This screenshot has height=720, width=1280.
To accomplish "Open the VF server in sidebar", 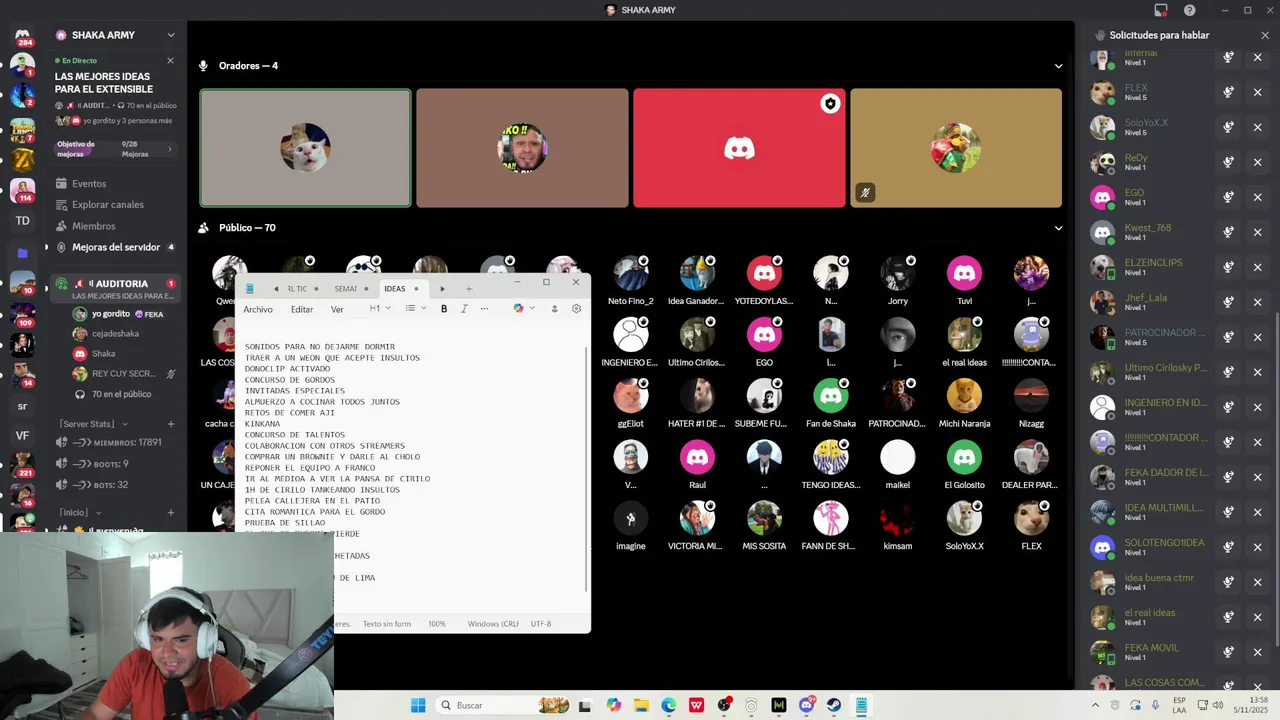I will [x=22, y=435].
